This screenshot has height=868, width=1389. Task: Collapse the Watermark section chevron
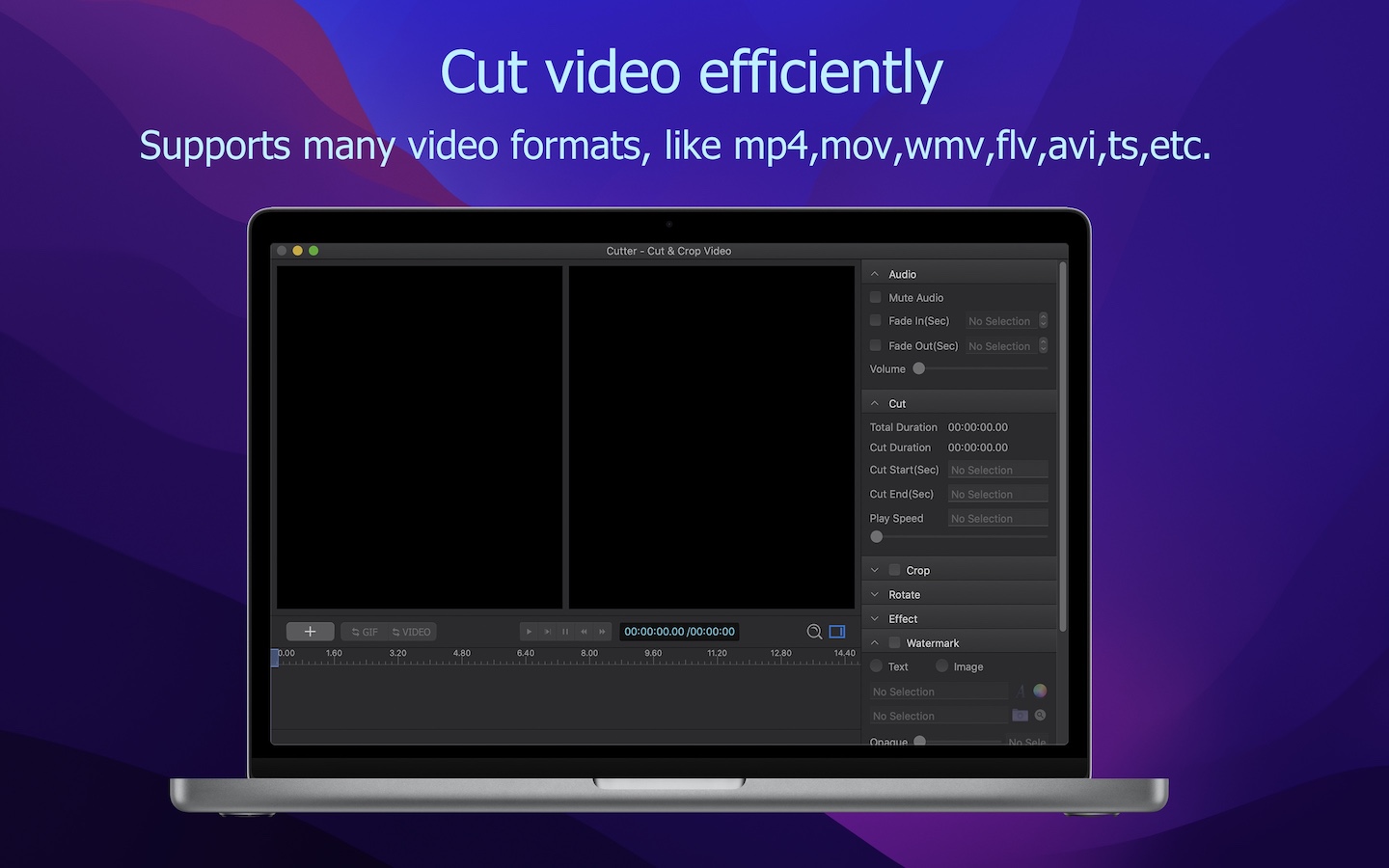click(x=875, y=643)
